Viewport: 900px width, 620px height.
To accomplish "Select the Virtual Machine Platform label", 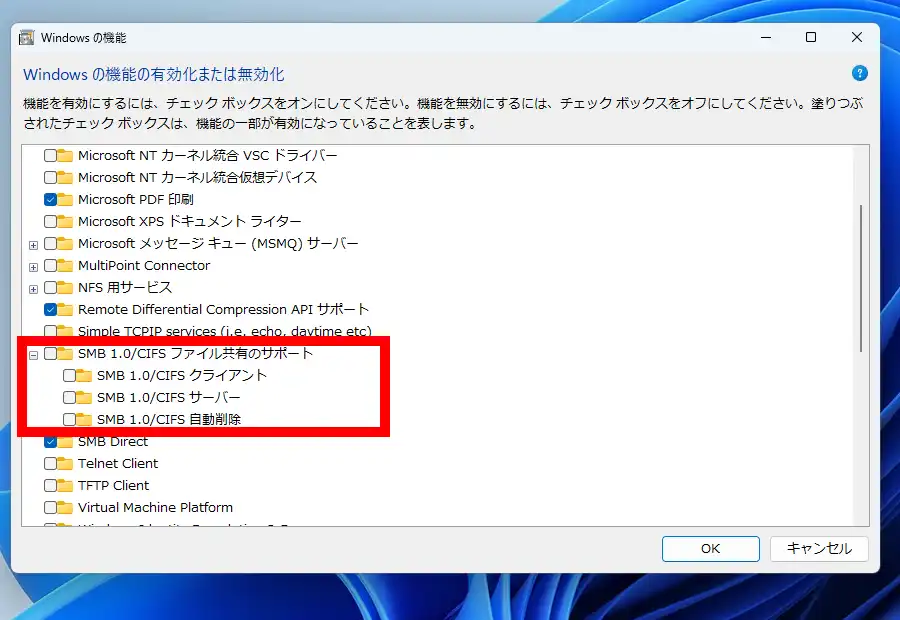I will (x=156, y=507).
